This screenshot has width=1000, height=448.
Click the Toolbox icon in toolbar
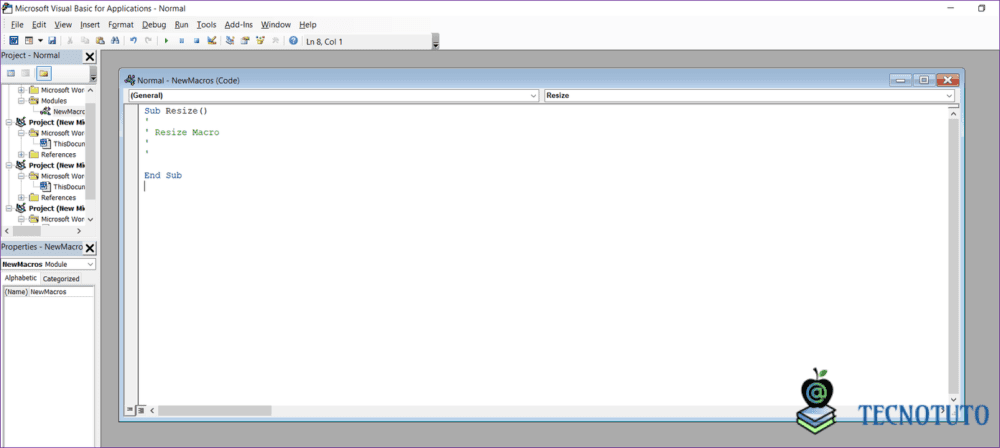tap(275, 40)
